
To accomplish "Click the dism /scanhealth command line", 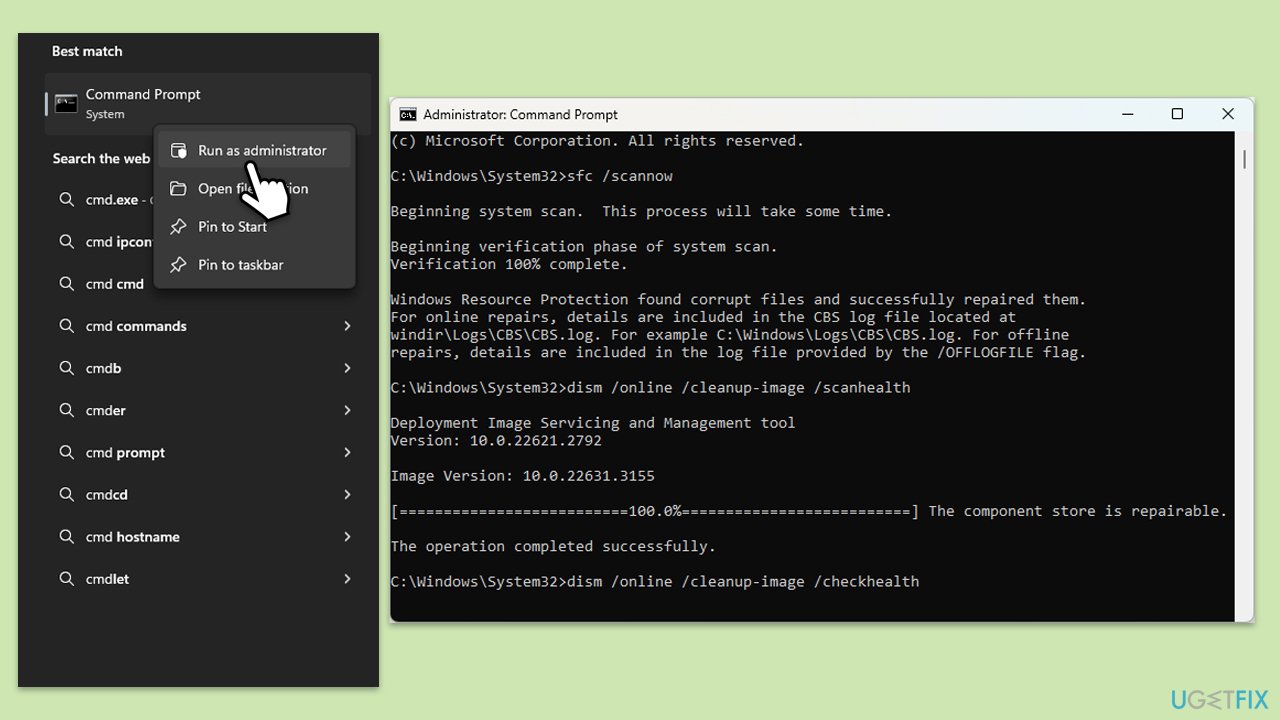I will click(x=651, y=387).
